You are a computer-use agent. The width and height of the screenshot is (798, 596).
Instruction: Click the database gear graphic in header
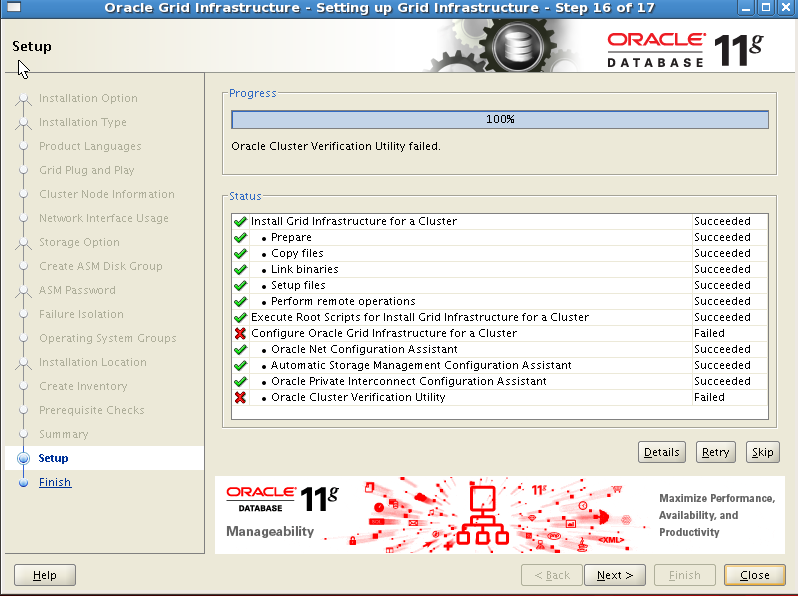pos(518,47)
